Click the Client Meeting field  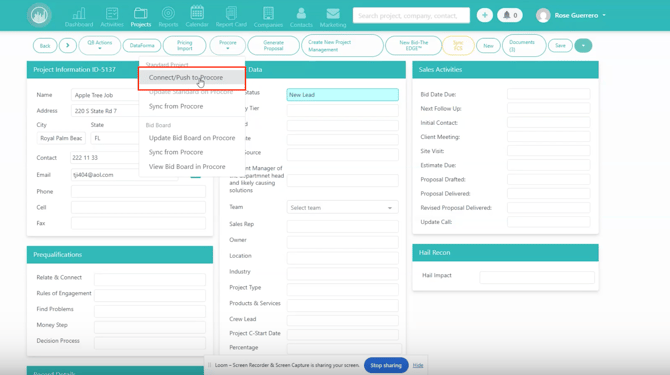pyautogui.click(x=549, y=137)
